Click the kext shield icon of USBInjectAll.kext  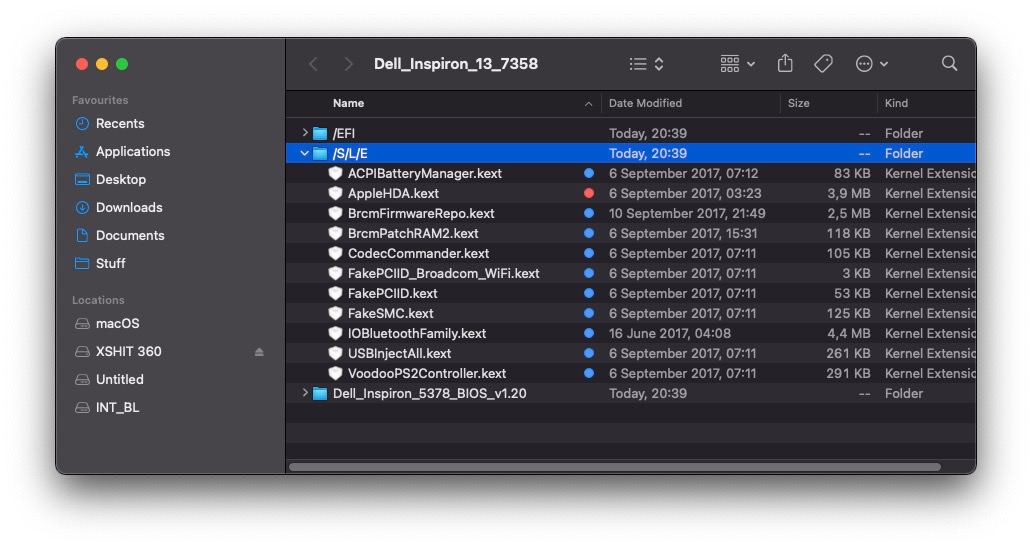336,353
